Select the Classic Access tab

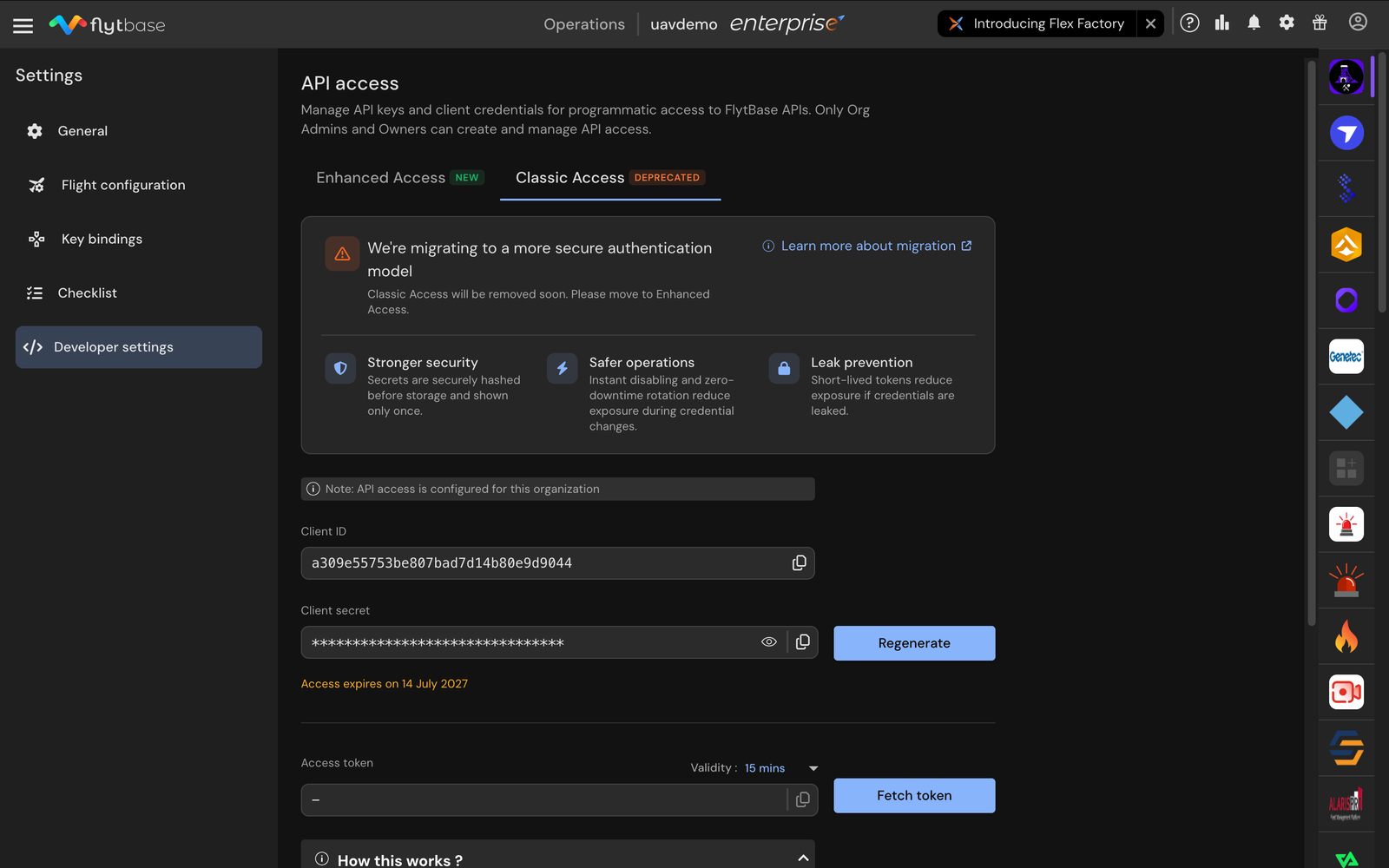coord(609,178)
